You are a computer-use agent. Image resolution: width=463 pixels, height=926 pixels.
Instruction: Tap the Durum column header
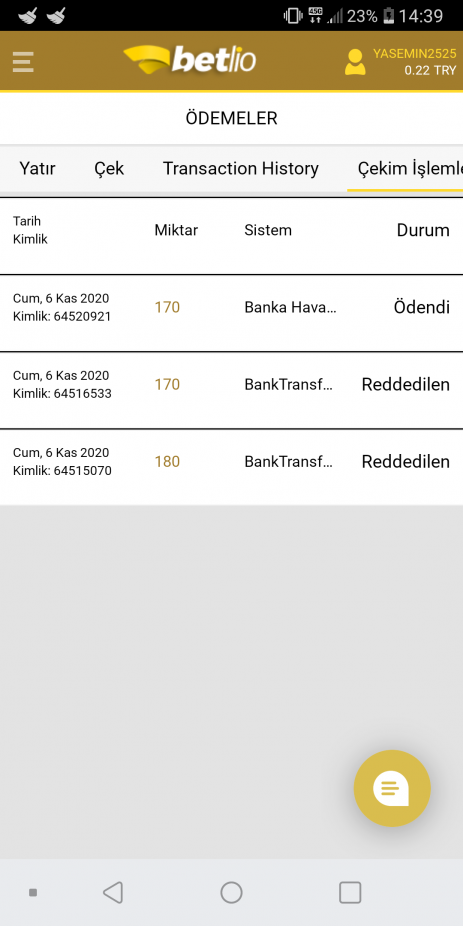[423, 230]
